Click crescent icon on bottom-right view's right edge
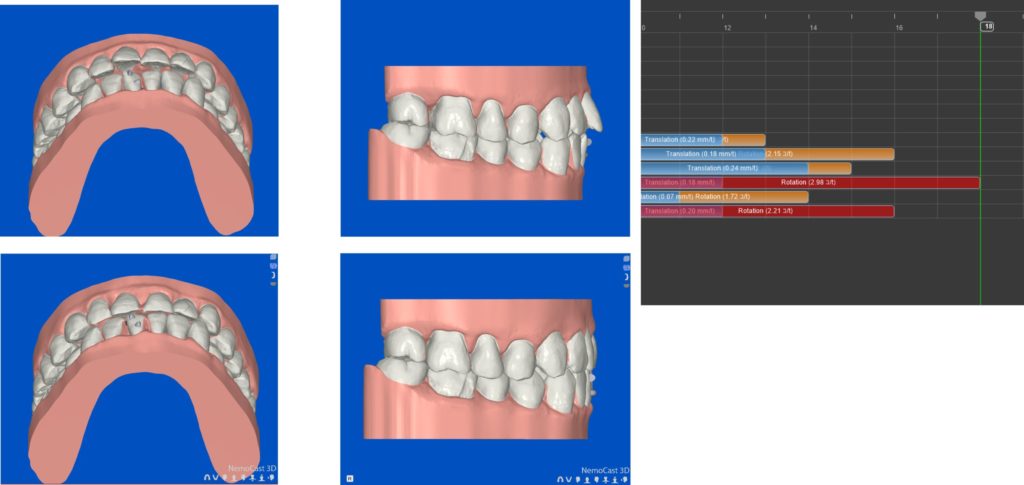The image size is (1024, 485). tap(626, 276)
